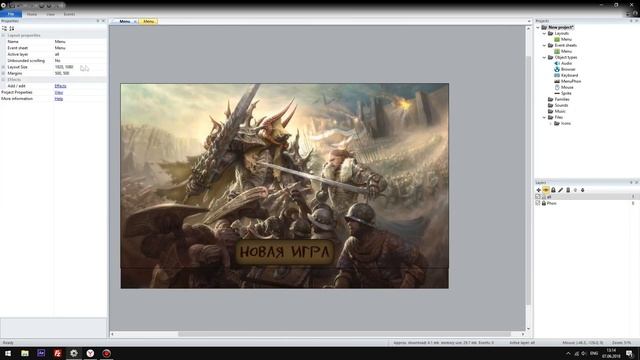Expand the Layout Size property
640x360 pixels.
pyautogui.click(x=3, y=67)
